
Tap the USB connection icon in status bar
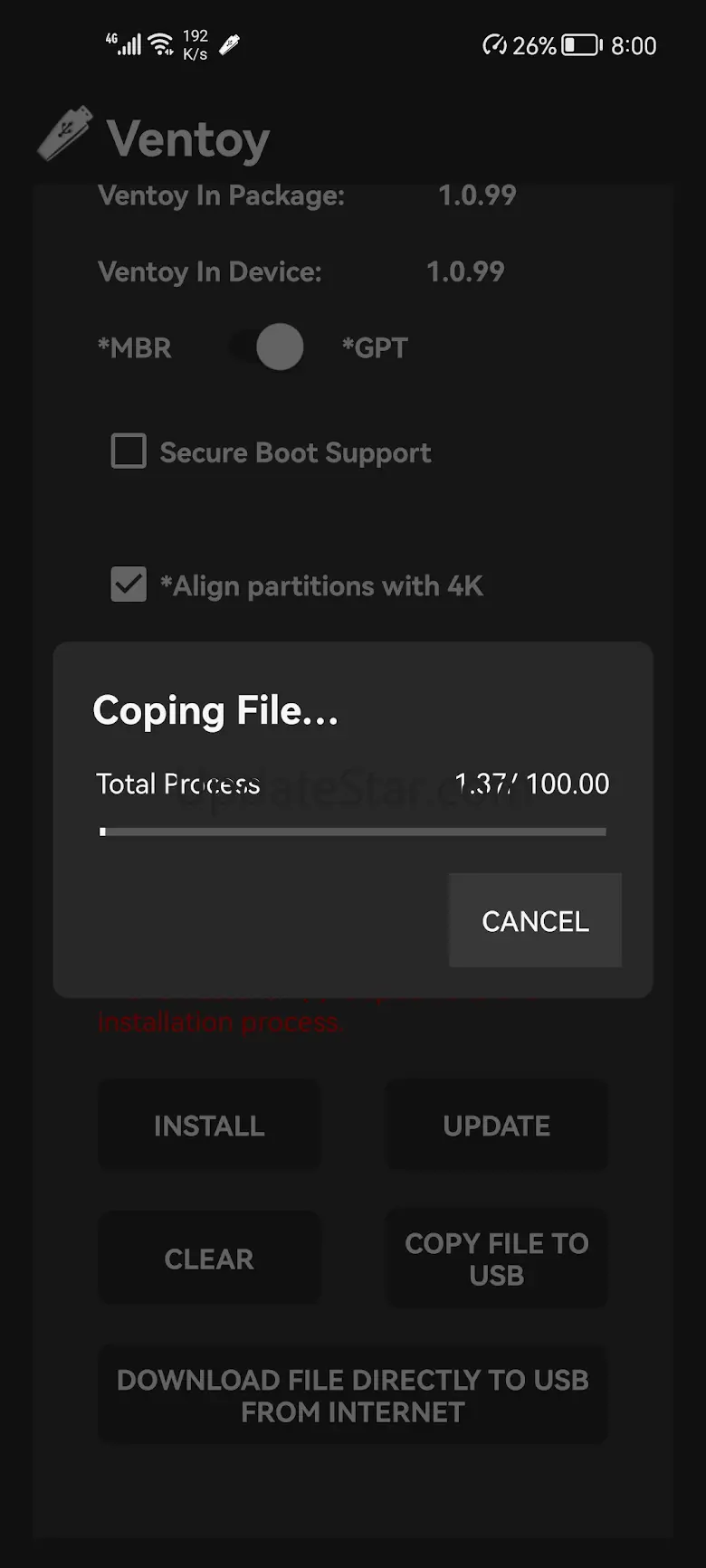tap(230, 44)
